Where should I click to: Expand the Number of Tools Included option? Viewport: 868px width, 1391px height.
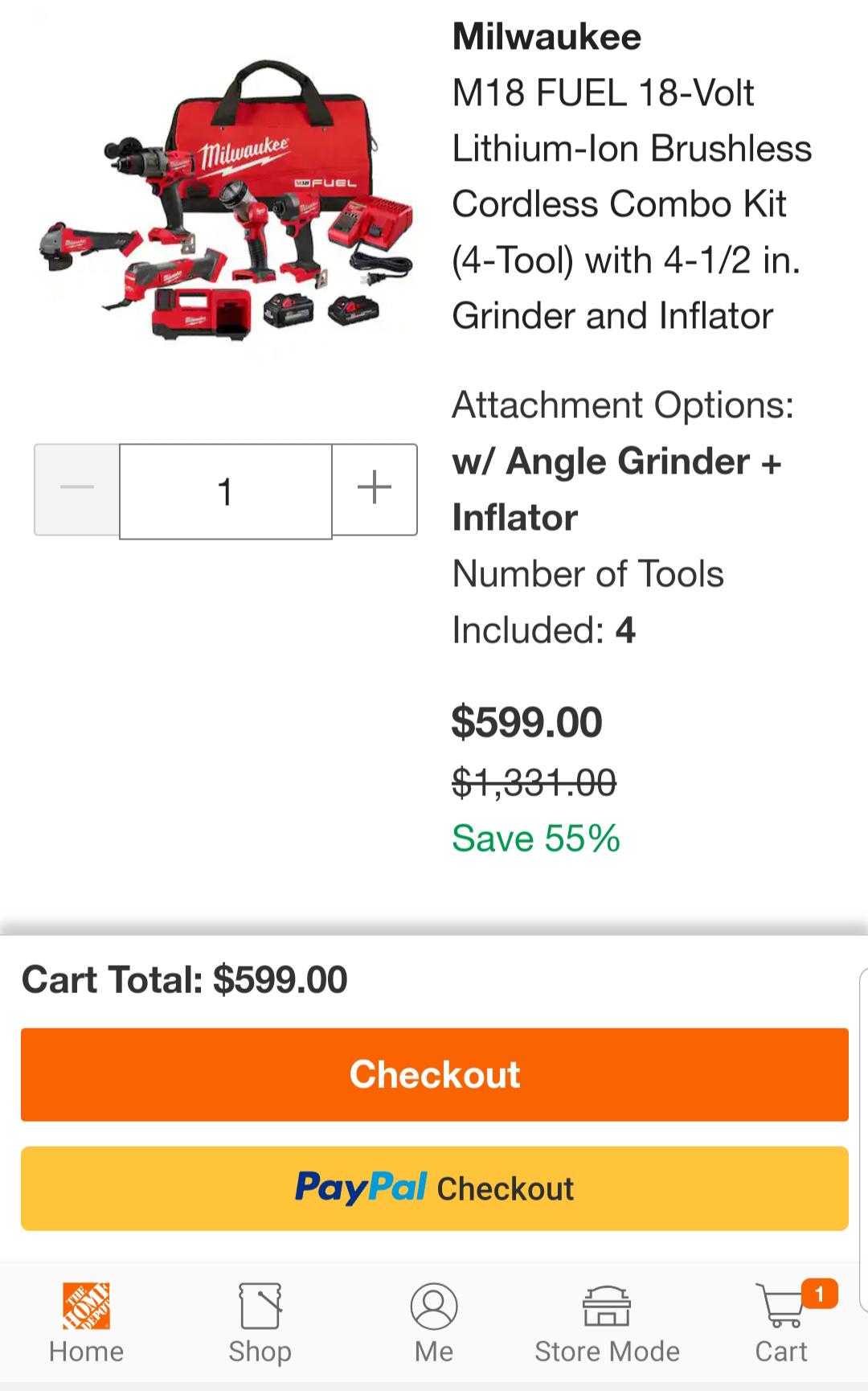[x=588, y=601]
